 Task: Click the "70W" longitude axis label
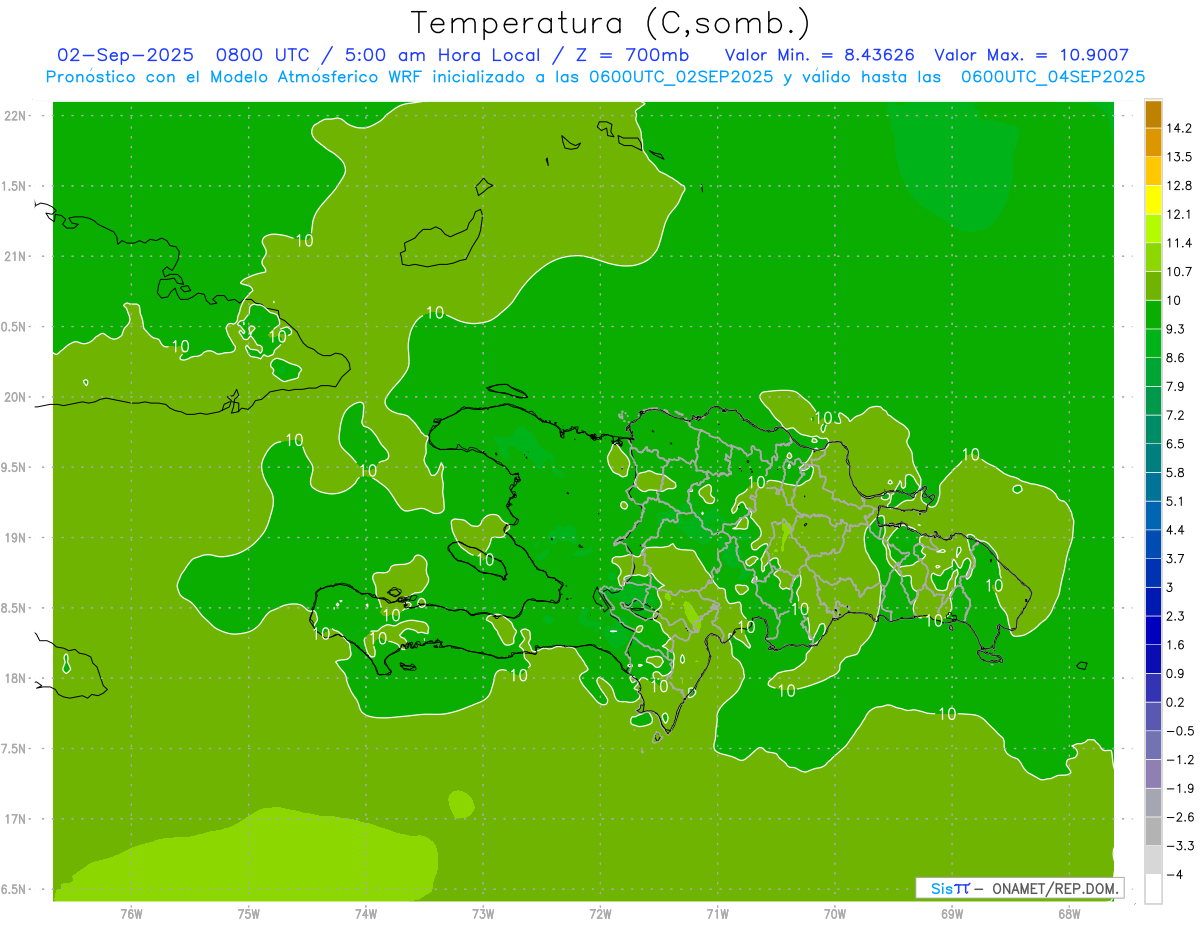tap(835, 914)
